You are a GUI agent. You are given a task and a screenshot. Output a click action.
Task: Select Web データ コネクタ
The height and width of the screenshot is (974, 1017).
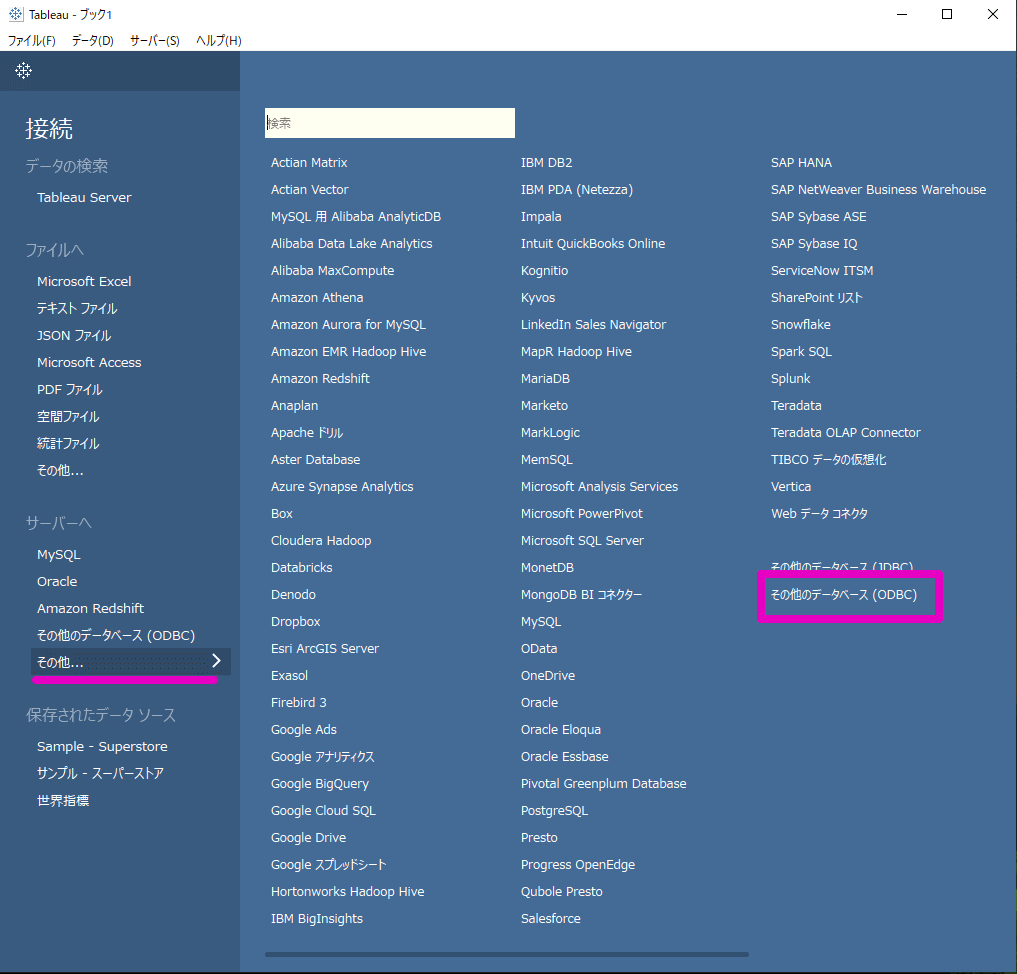point(819,514)
